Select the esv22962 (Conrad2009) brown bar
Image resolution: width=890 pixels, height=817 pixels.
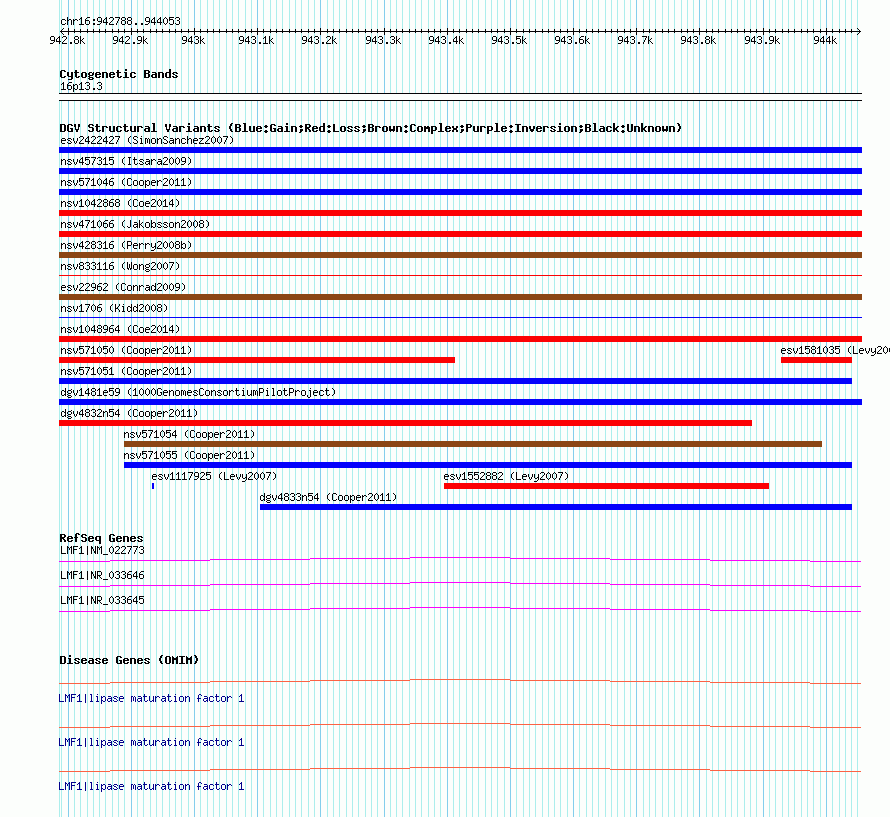(x=460, y=297)
